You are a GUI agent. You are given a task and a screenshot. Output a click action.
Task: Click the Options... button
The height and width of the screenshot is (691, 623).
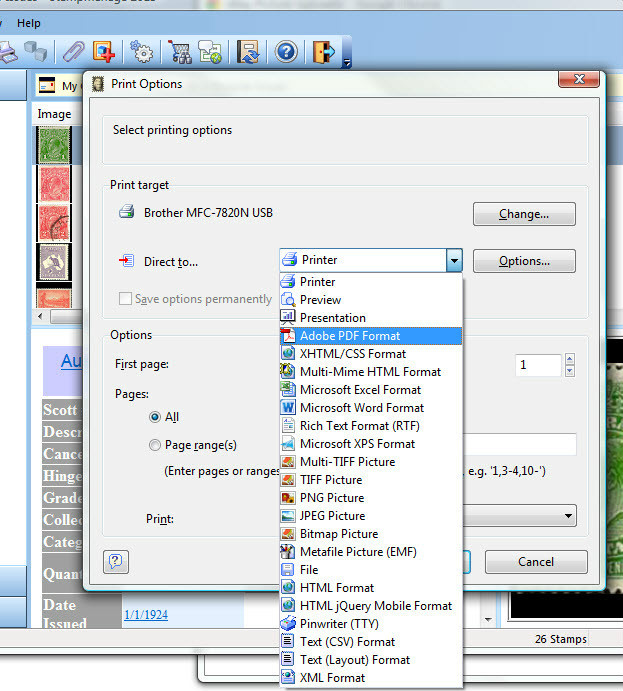524,261
